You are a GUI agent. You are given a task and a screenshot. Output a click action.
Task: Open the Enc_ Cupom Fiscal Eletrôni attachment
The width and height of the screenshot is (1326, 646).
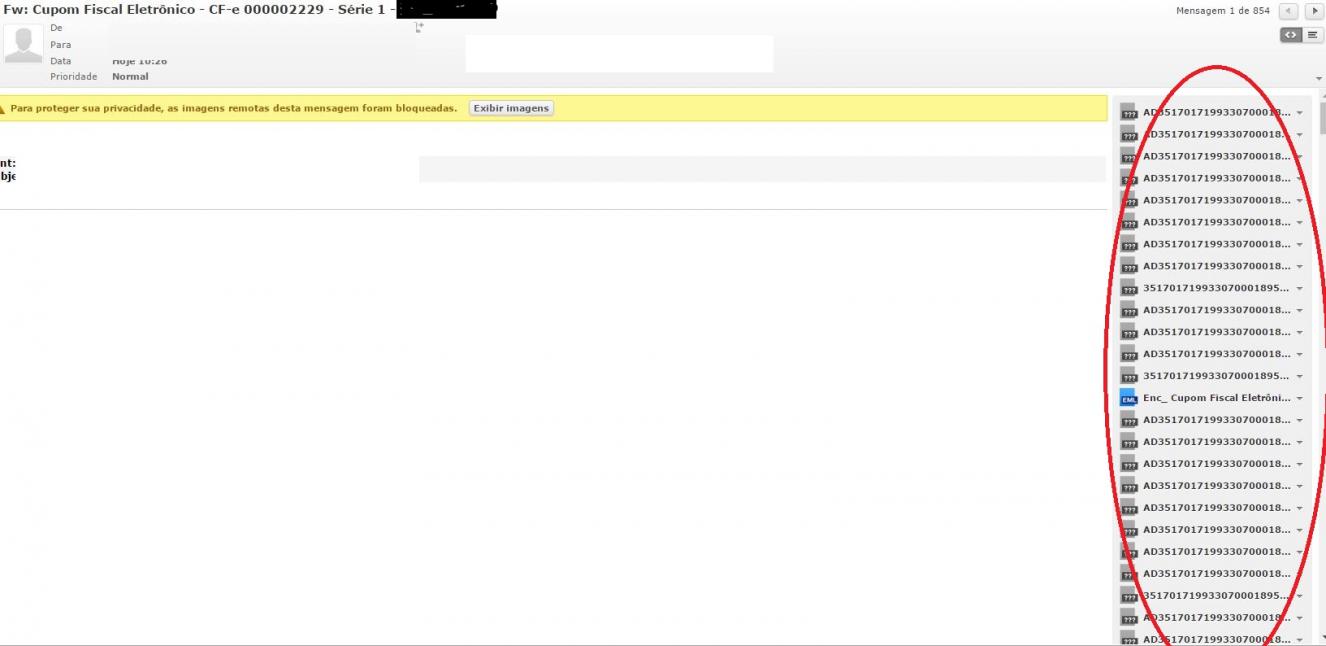point(1217,398)
